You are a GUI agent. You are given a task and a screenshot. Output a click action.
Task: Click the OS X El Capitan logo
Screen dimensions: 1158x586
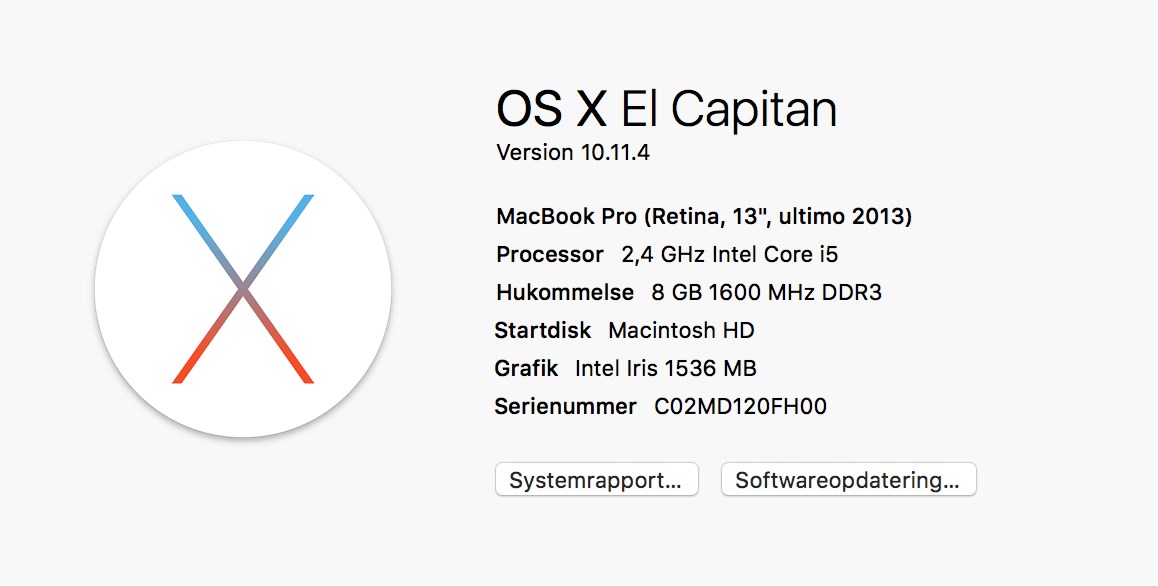pyautogui.click(x=243, y=288)
